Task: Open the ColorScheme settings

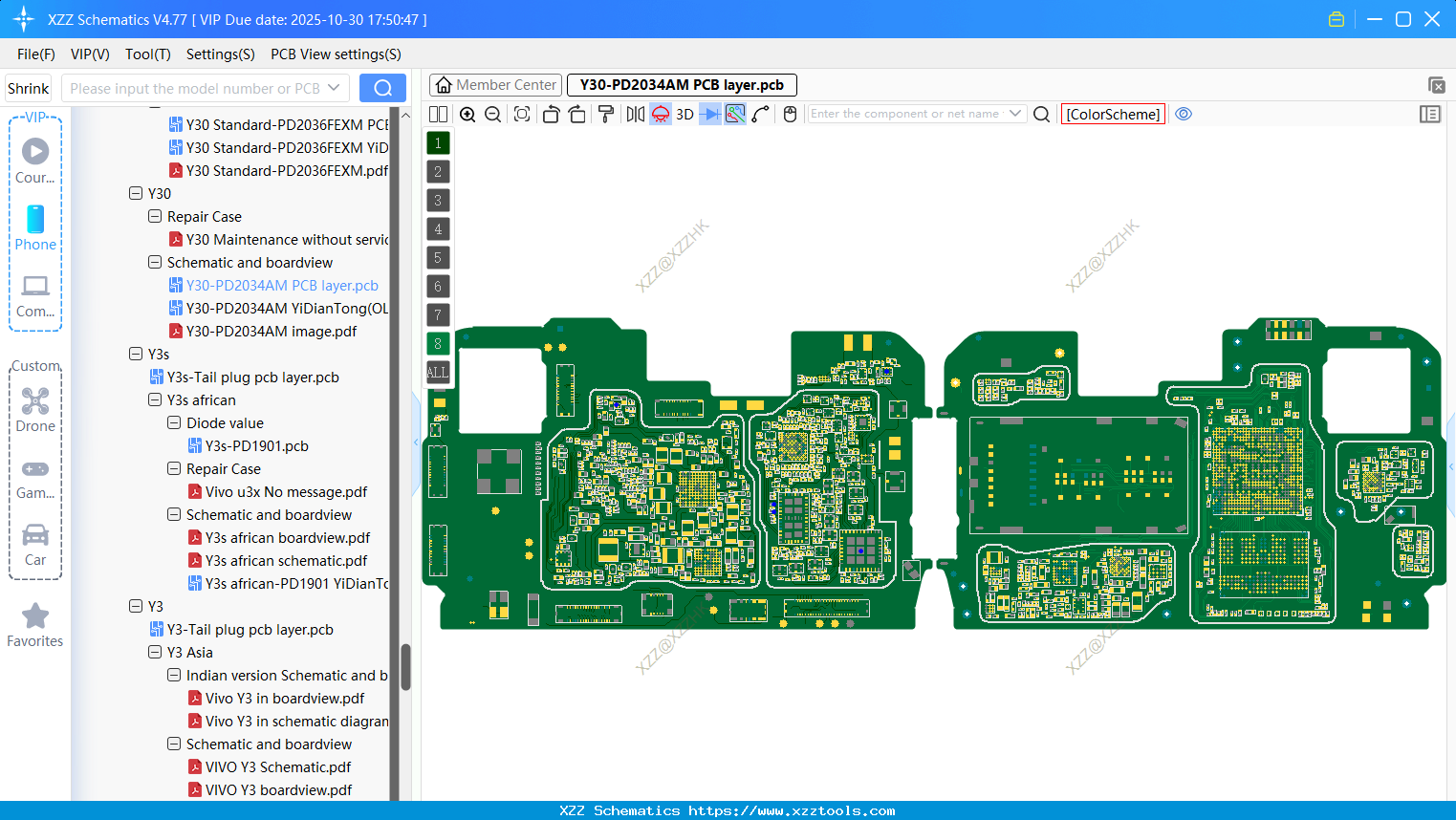Action: tap(1112, 114)
